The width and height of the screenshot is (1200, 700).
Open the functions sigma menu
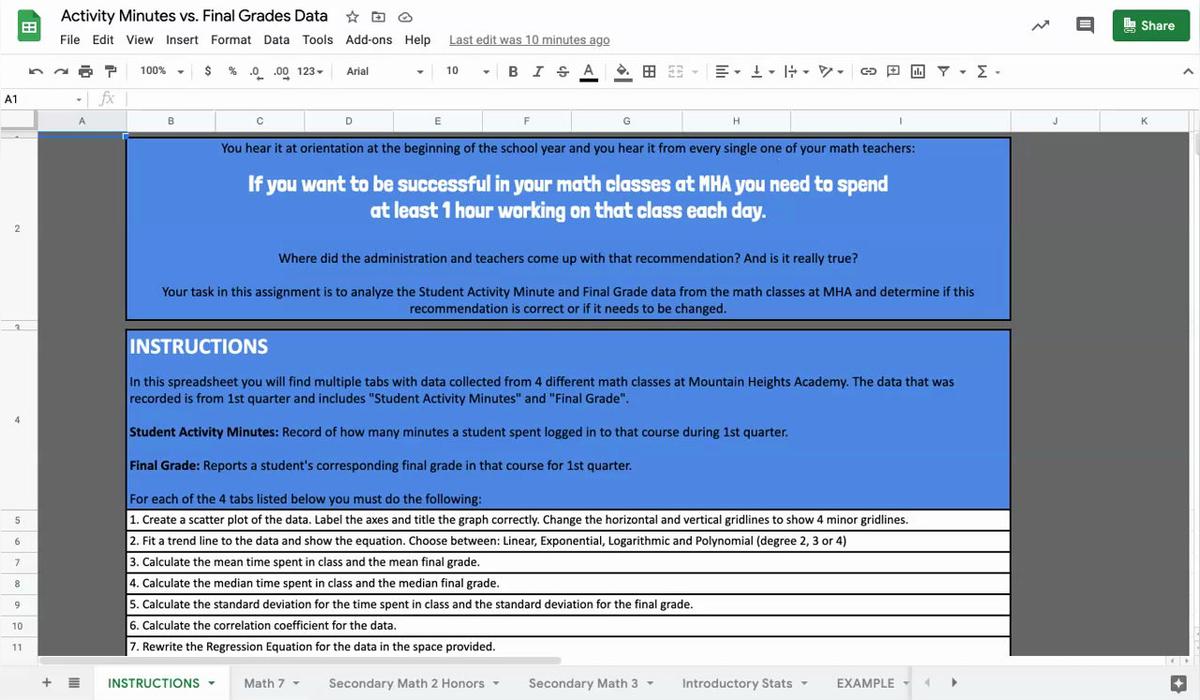pyautogui.click(x=987, y=71)
